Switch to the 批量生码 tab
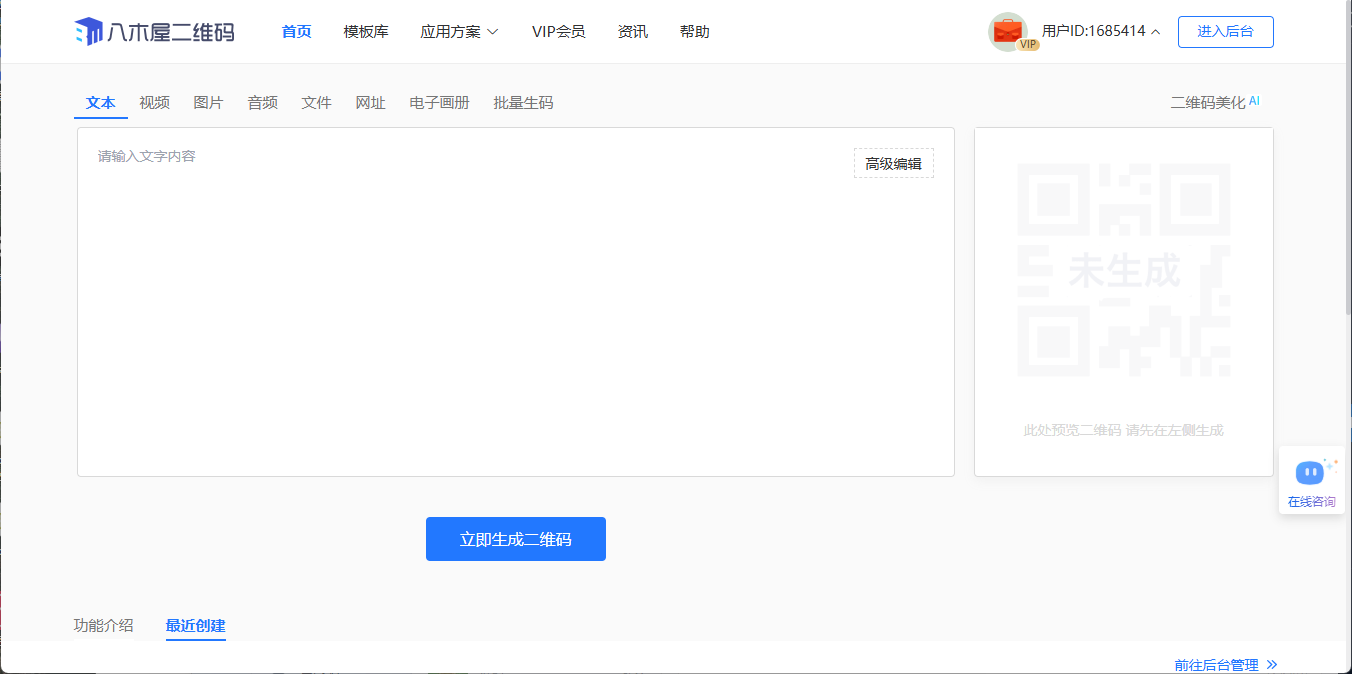This screenshot has width=1352, height=674. (x=524, y=103)
